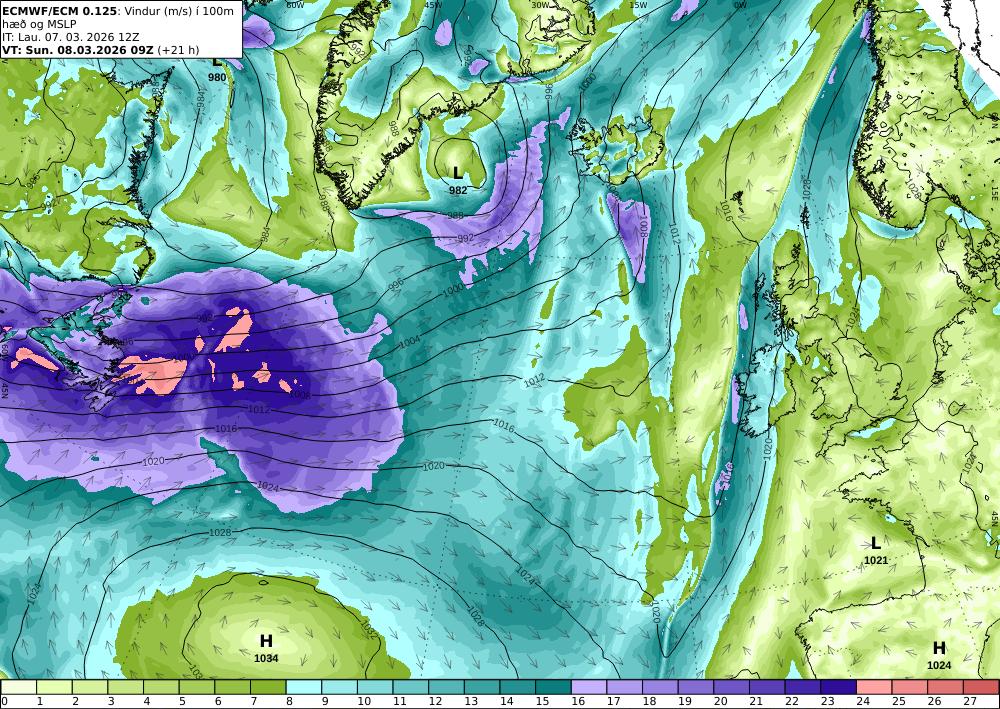Select the legend swatch between 11 and 12
Viewport: 1000px width, 709px height.
click(x=411, y=687)
